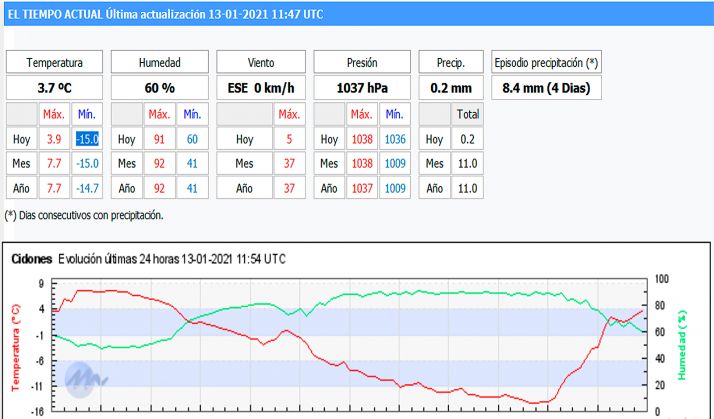Select the highlighted -15.0 minimum temperature cell
This screenshot has height=419, width=714.
pos(87,139)
